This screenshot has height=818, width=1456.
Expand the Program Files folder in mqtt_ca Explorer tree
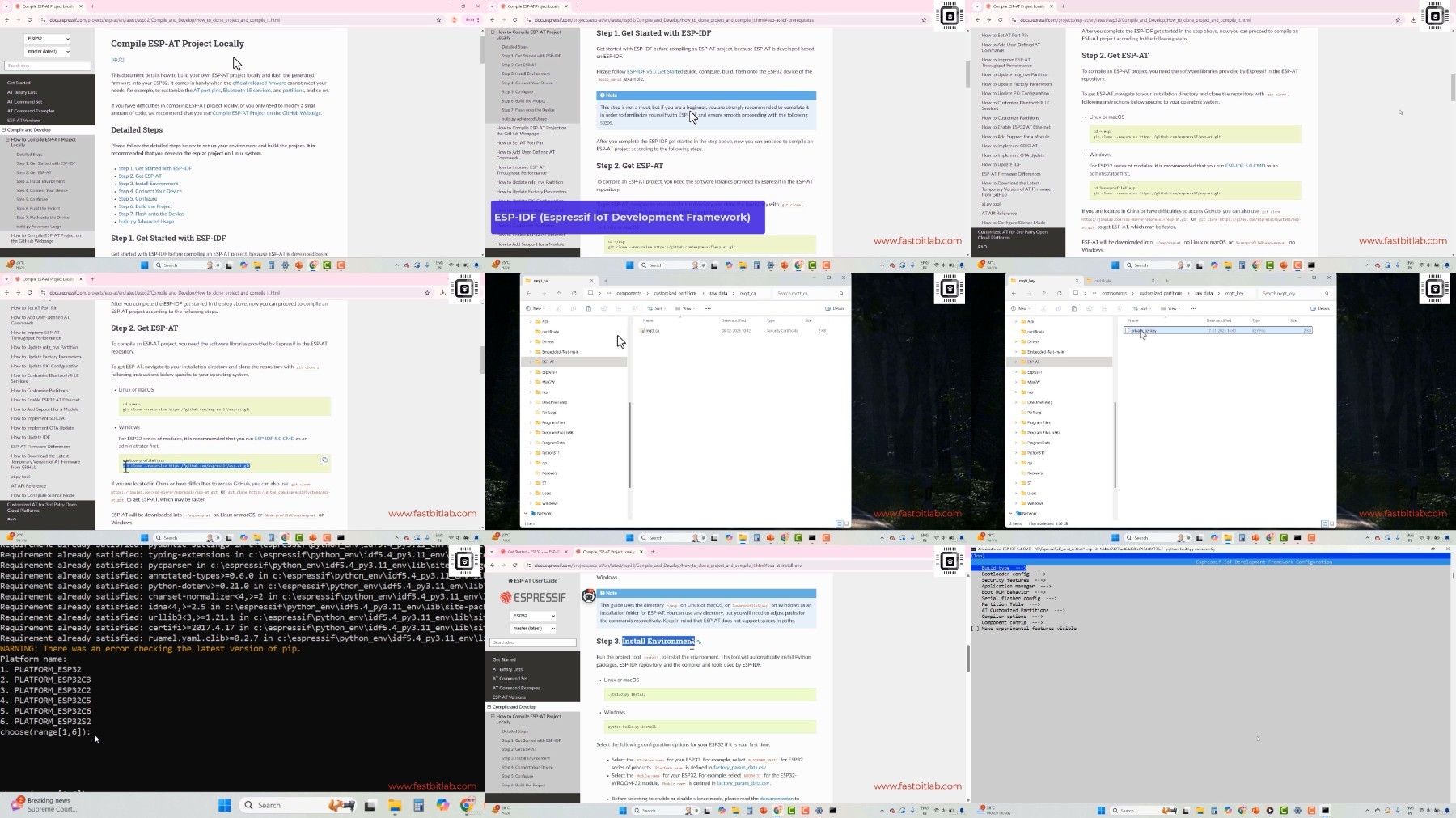click(531, 422)
